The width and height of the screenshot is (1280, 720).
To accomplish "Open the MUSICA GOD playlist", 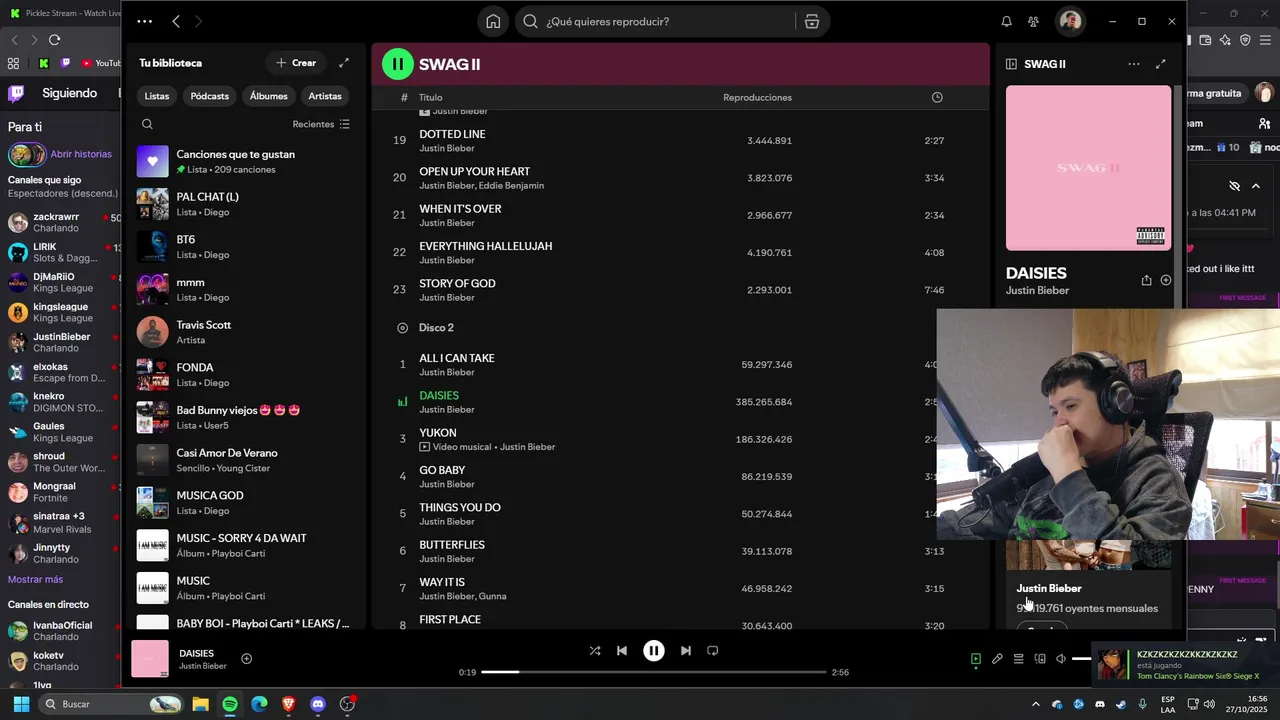I will [x=245, y=502].
